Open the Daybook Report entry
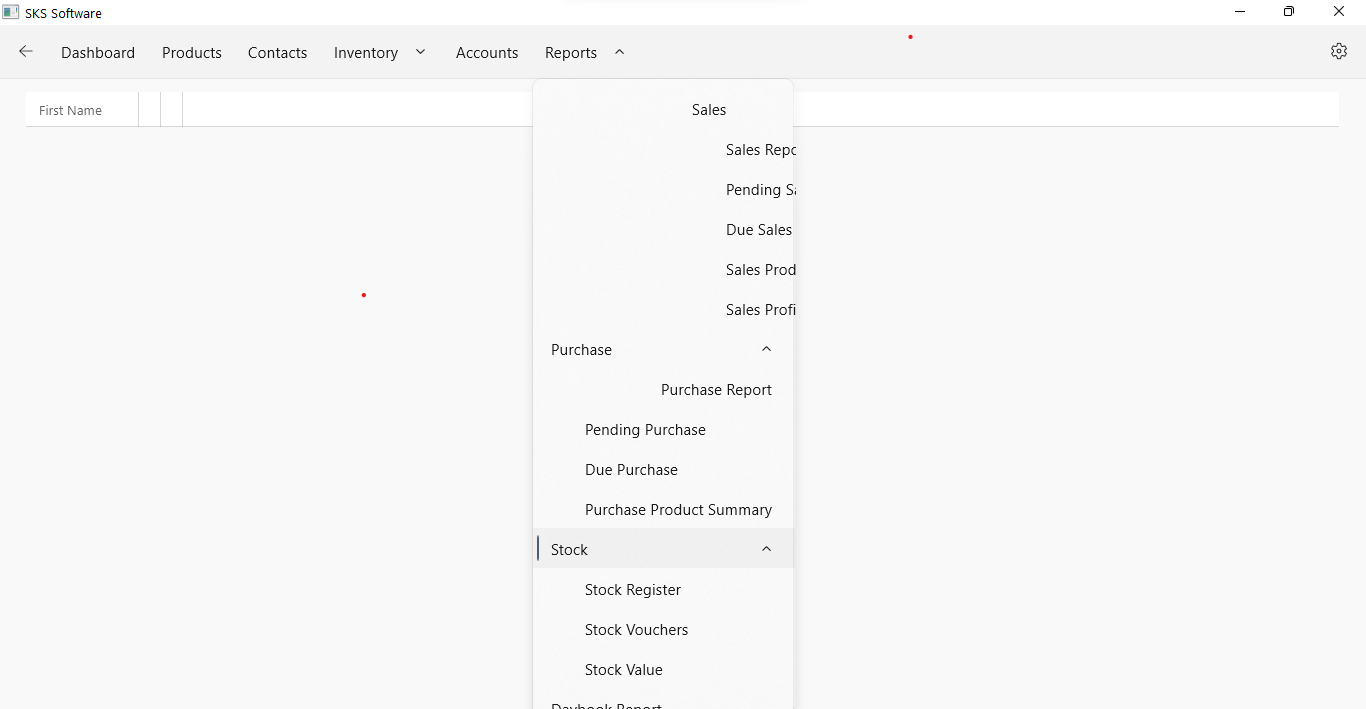 click(x=607, y=705)
